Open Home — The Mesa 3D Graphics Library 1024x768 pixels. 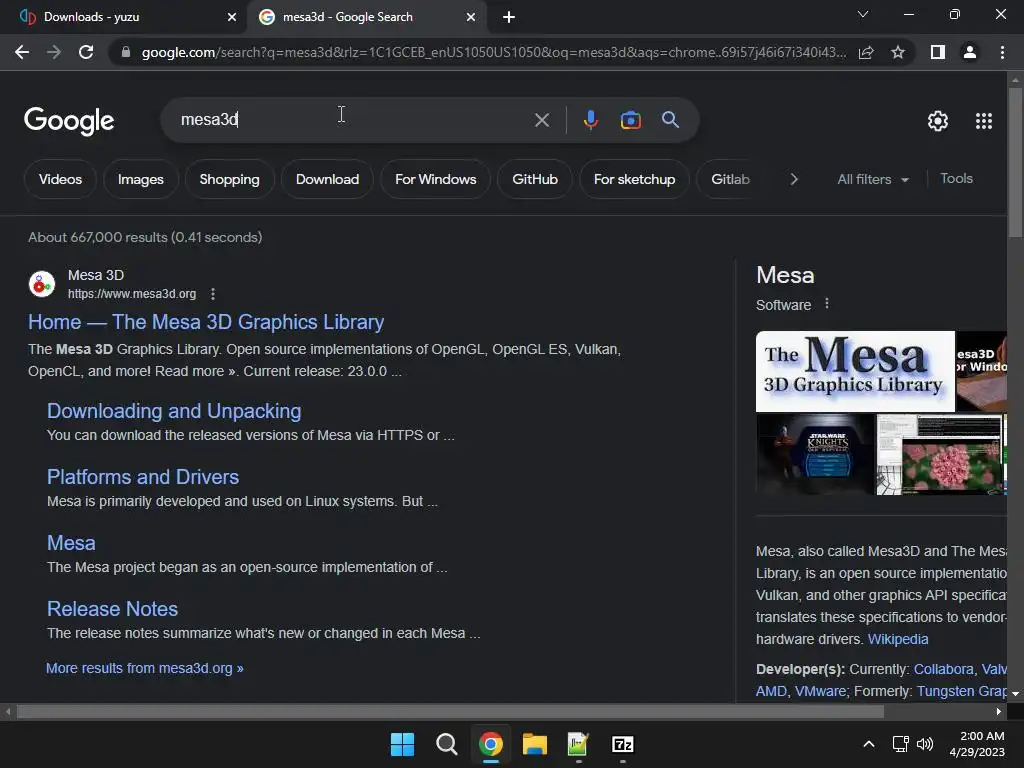[x=206, y=322]
